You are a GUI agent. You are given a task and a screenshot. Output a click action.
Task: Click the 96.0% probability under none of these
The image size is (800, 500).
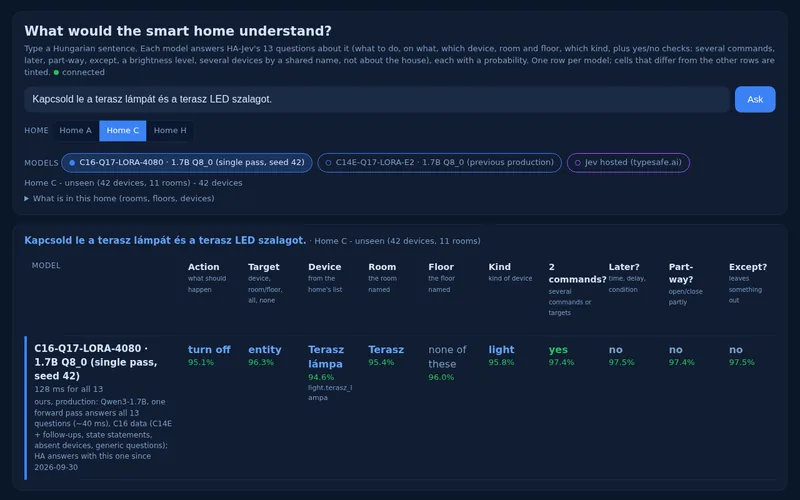[x=441, y=378]
